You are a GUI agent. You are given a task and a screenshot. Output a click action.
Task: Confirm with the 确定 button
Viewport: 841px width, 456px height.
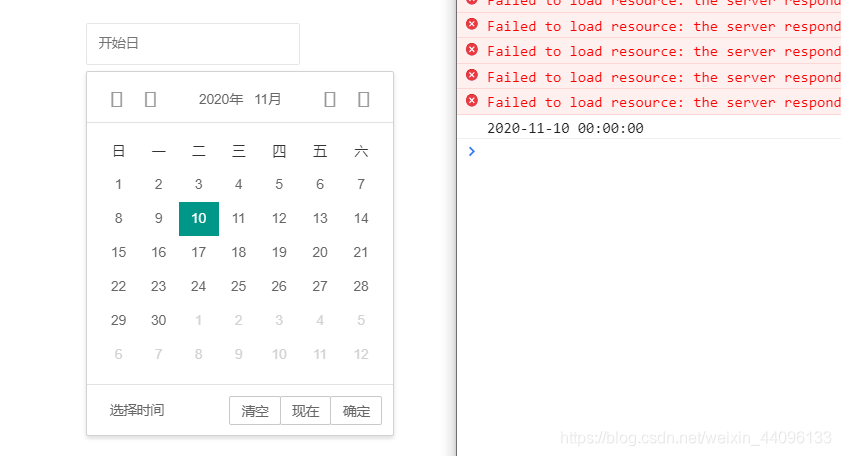click(x=356, y=411)
